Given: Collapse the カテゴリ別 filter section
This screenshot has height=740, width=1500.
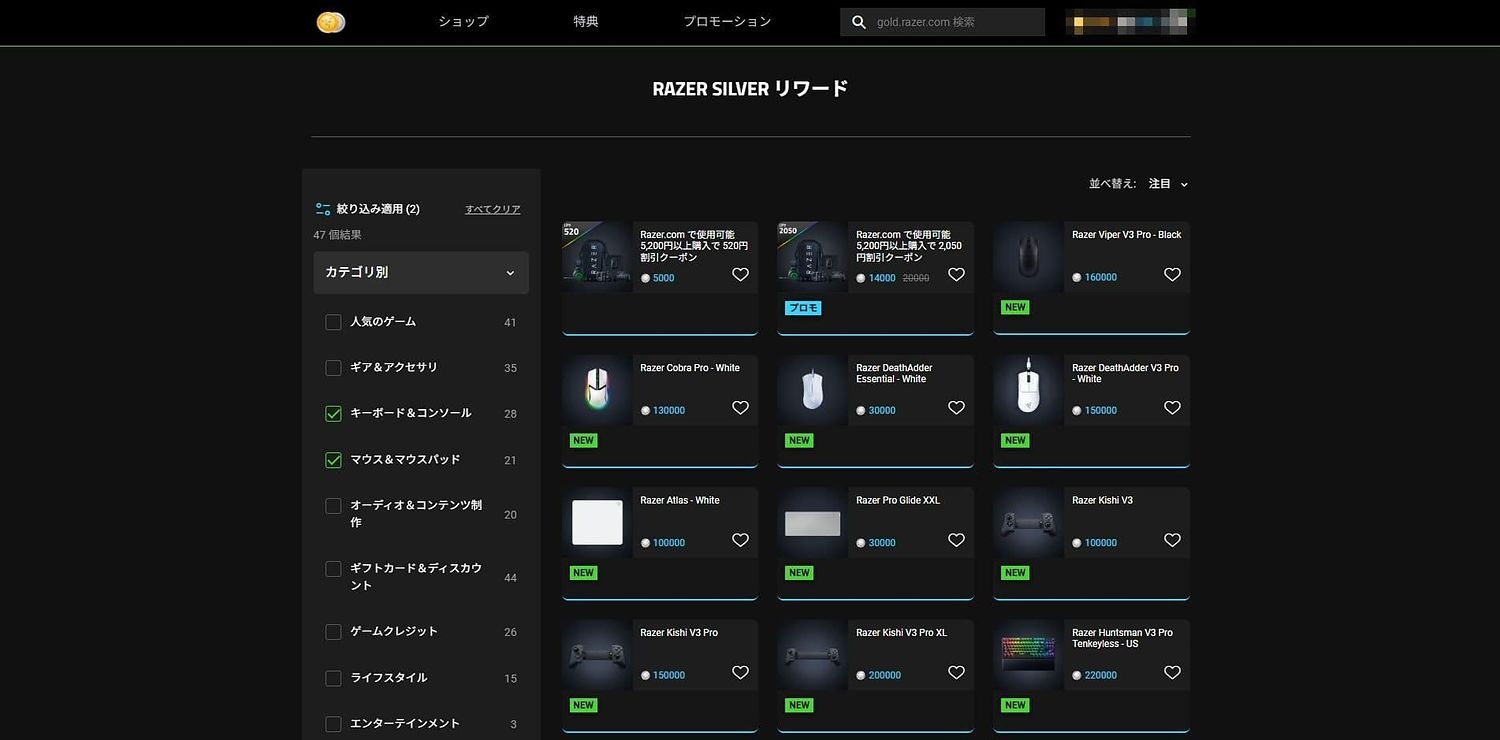Looking at the screenshot, I should click(510, 273).
